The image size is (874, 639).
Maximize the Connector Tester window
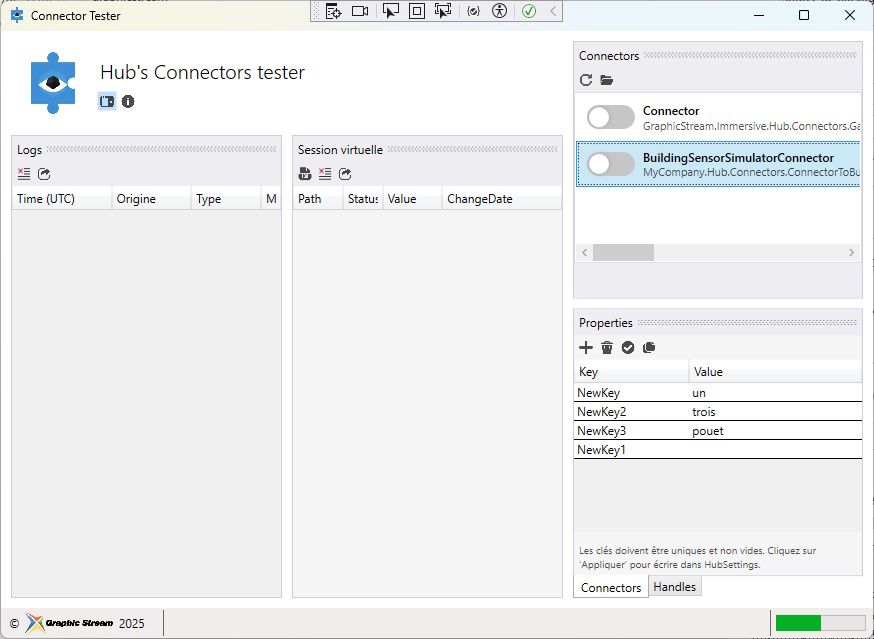804,15
